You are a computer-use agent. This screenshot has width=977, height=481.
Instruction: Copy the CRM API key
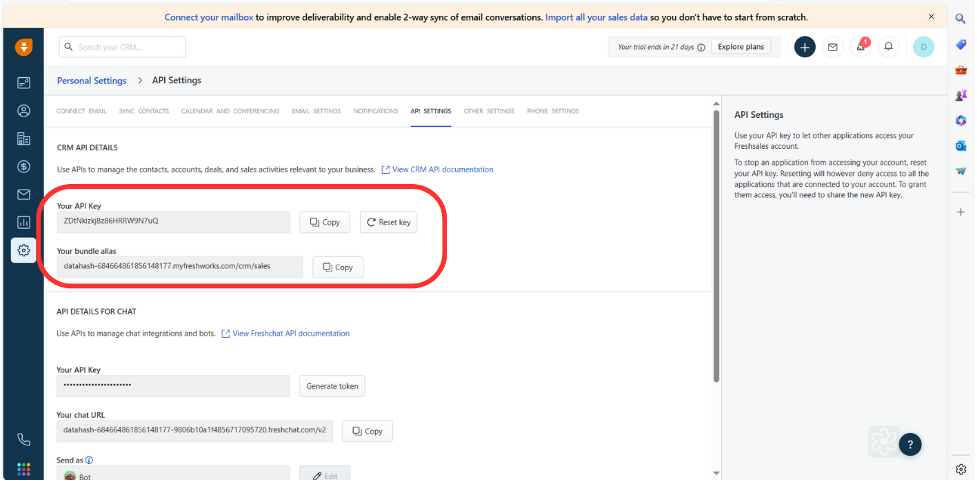(x=325, y=222)
